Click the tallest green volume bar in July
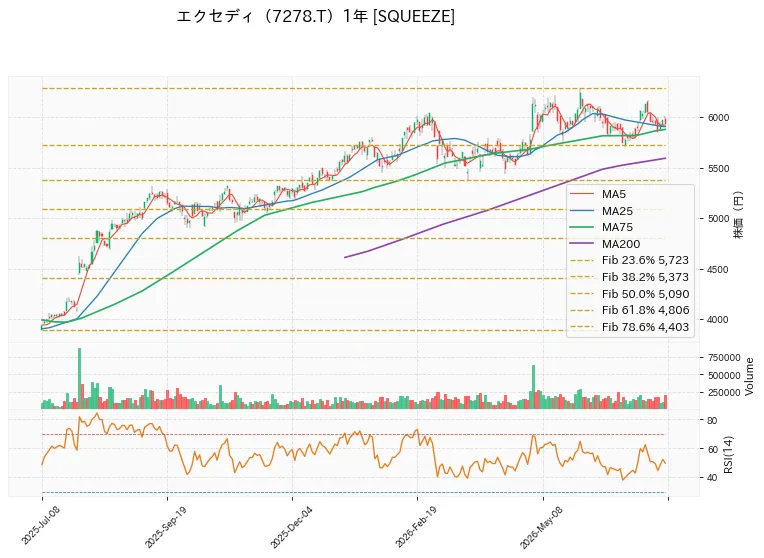Viewport: 764px width, 558px height. (79, 378)
